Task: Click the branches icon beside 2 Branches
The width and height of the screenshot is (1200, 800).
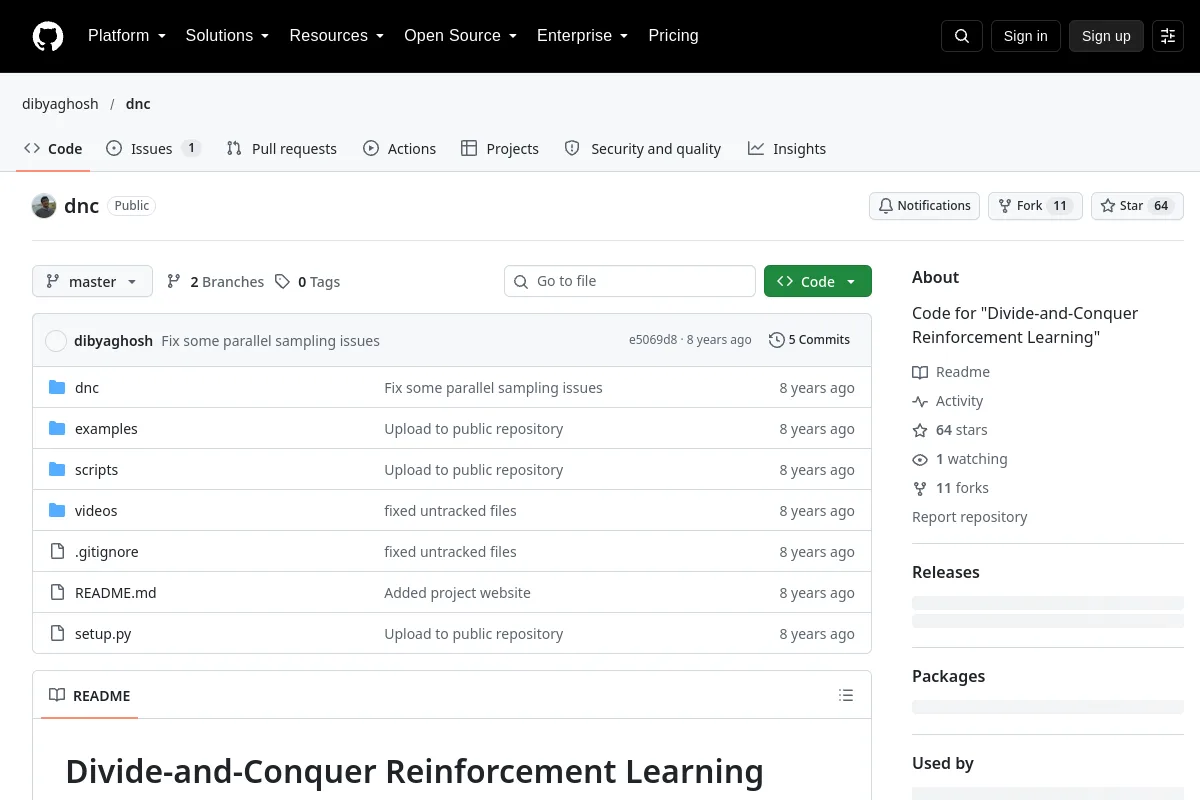Action: (174, 282)
